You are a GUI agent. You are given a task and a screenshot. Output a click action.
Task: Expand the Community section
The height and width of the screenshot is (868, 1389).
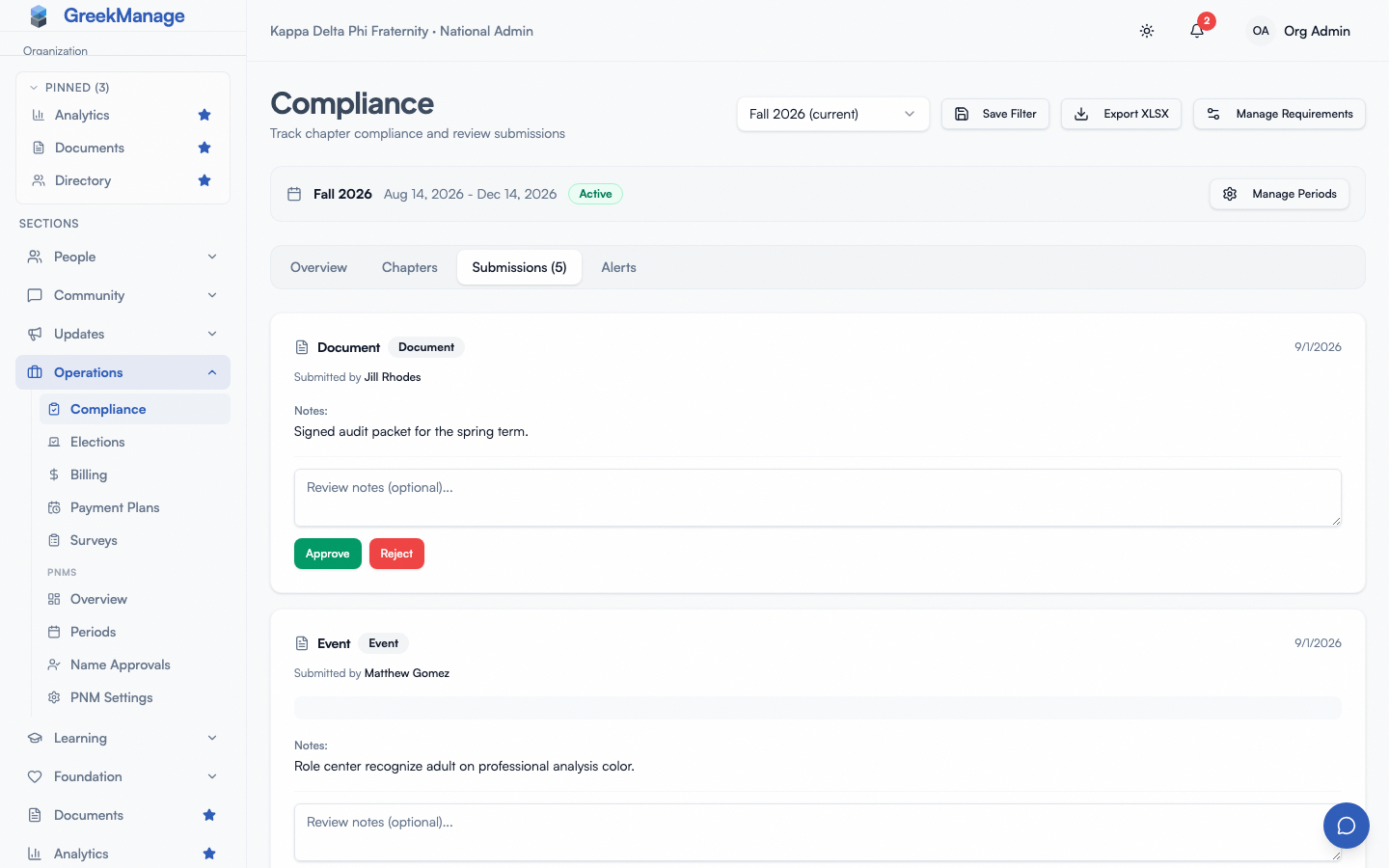click(x=123, y=295)
